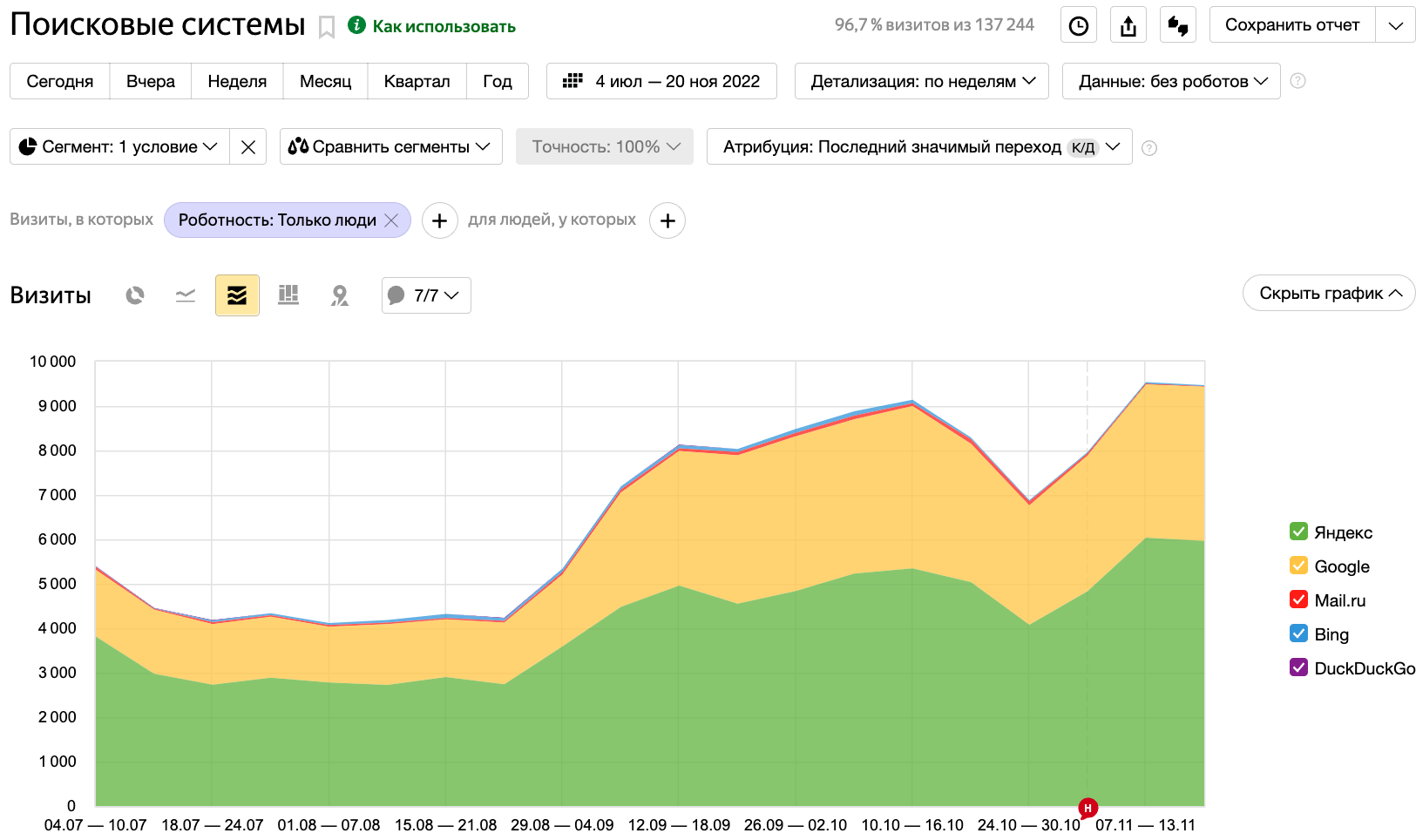Click the calendar grid icon
The width and height of the screenshot is (1416, 840).
tap(572, 81)
